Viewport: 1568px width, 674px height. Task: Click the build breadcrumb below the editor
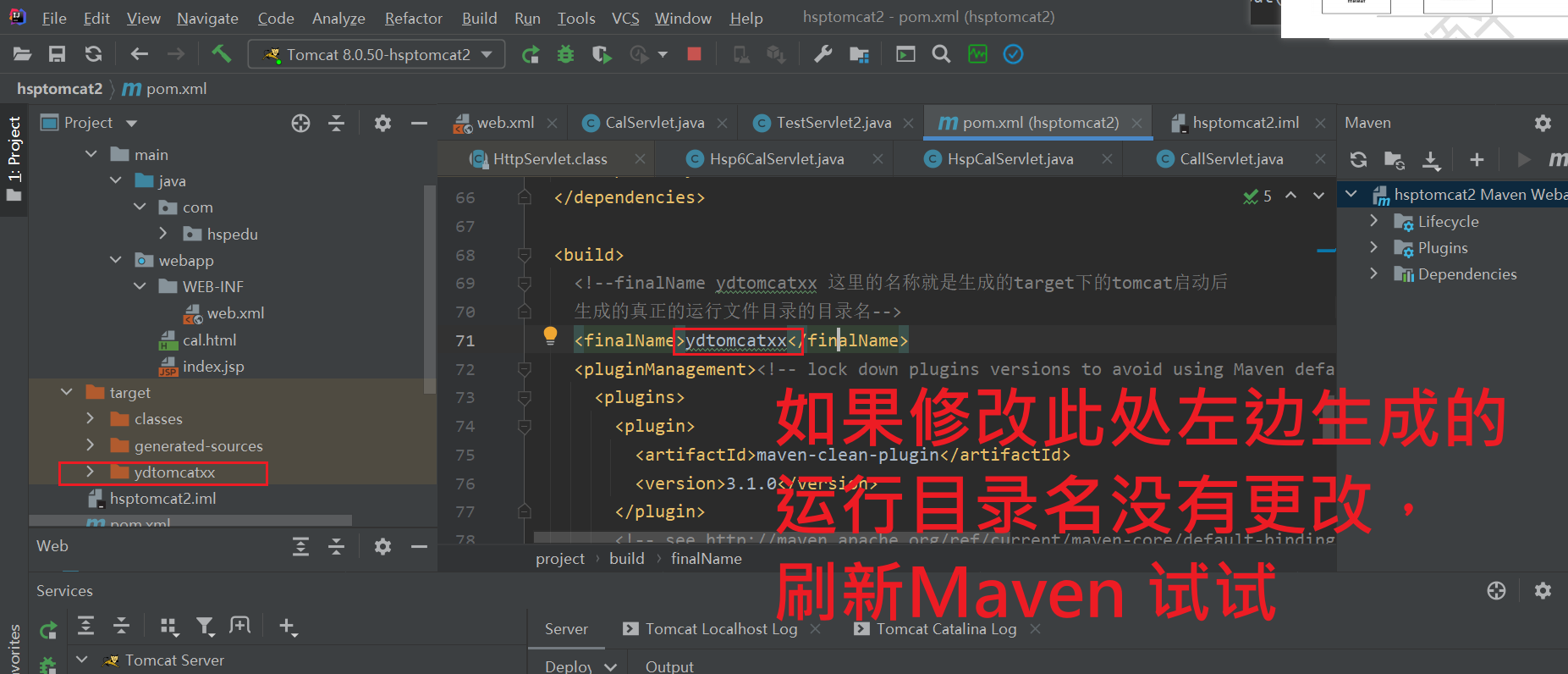[x=627, y=559]
